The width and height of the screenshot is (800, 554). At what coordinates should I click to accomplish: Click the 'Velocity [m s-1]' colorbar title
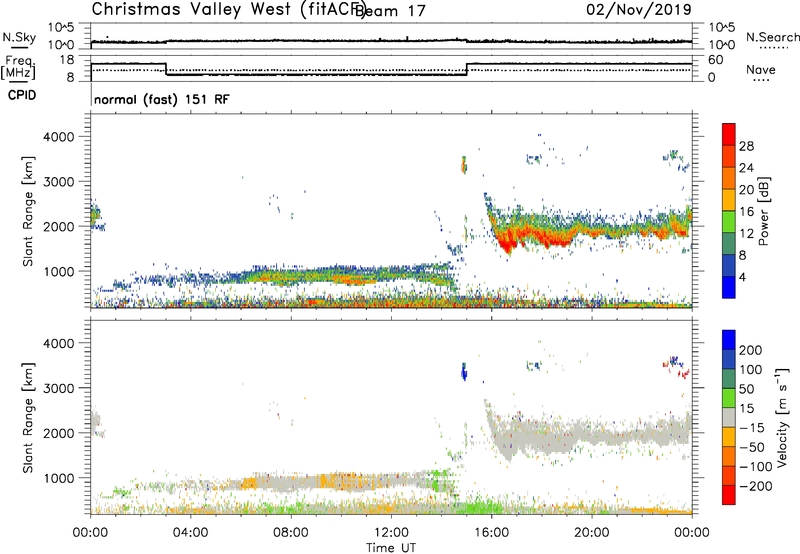[x=782, y=417]
